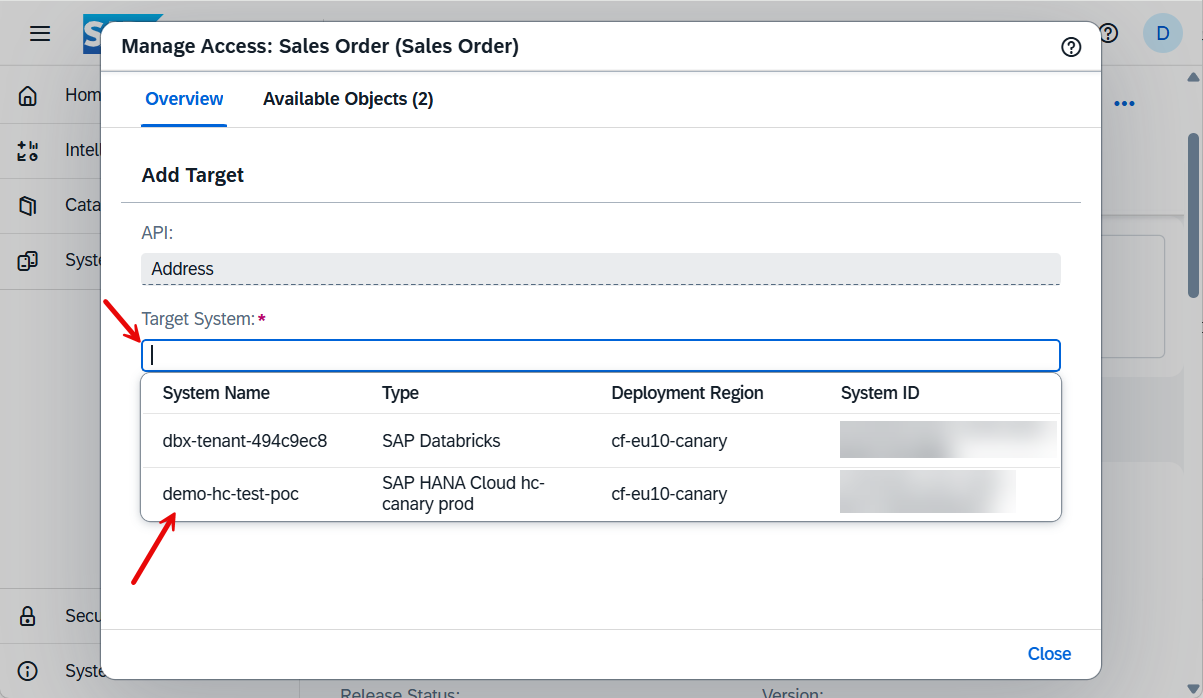Click the Deployment Region column header

click(687, 393)
